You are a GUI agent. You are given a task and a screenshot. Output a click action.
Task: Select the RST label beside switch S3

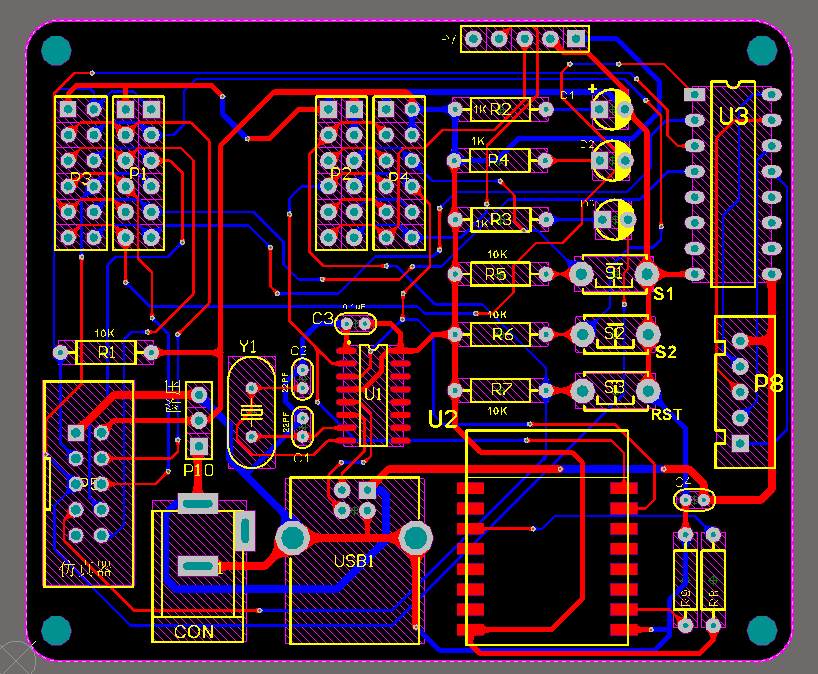click(666, 415)
